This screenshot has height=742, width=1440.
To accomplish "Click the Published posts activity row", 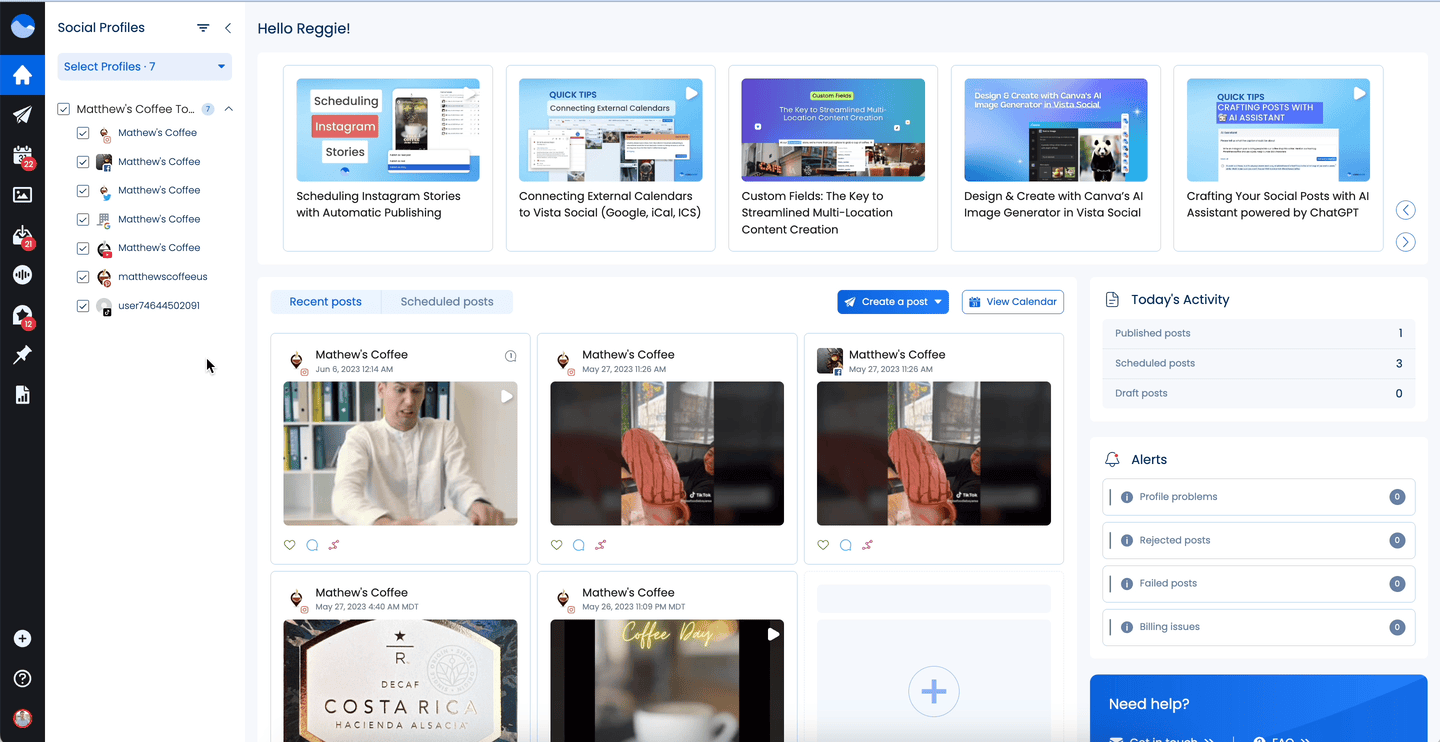I will tap(1259, 333).
